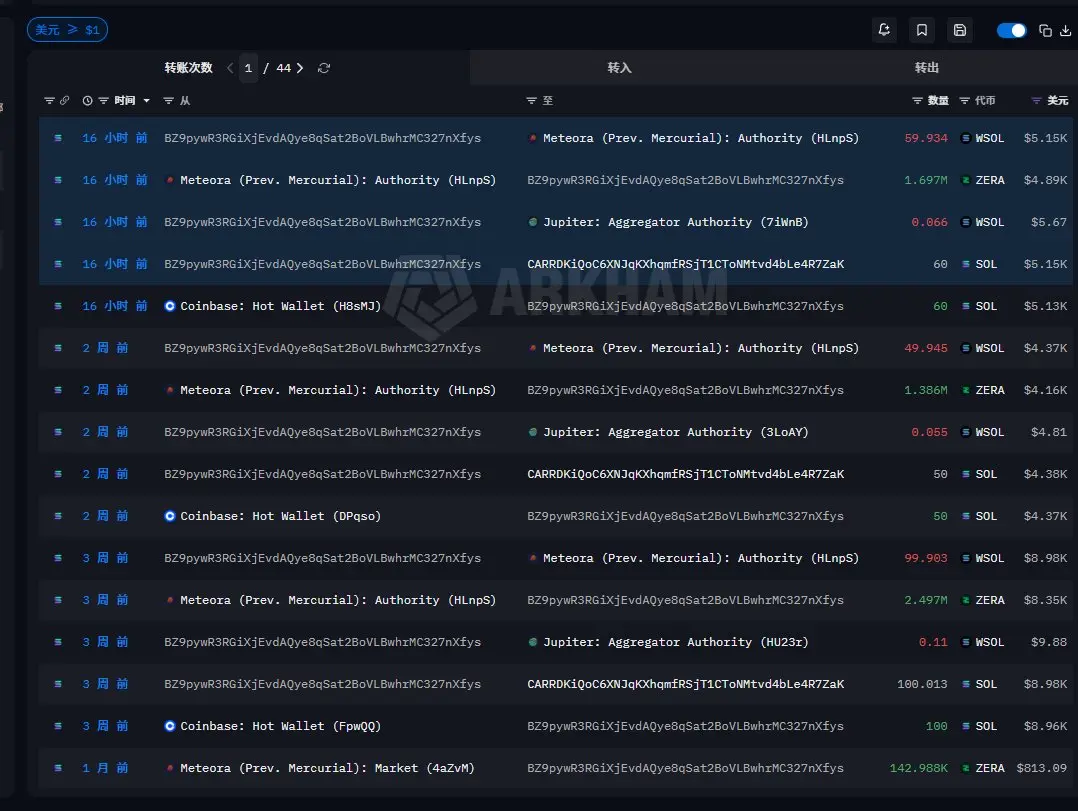Refresh the transfers list
Image resolution: width=1078 pixels, height=811 pixels.
point(324,68)
